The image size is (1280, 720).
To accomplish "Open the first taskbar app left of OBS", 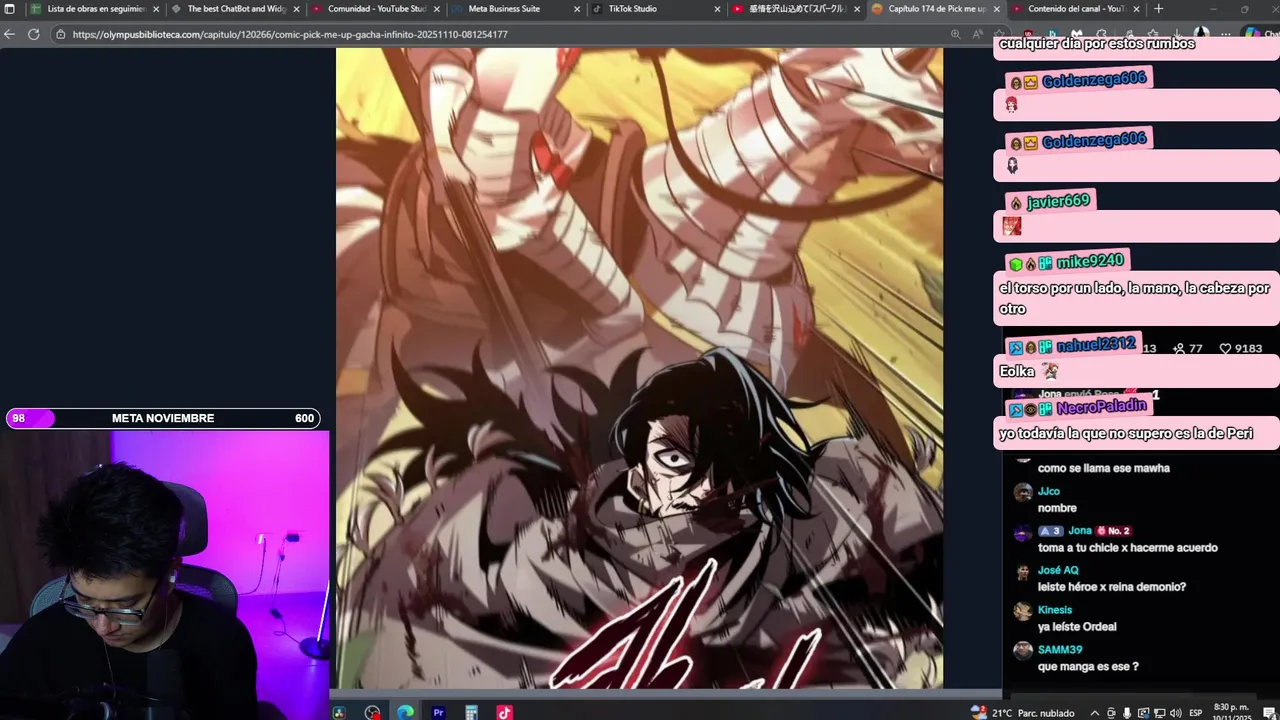I will [x=340, y=713].
